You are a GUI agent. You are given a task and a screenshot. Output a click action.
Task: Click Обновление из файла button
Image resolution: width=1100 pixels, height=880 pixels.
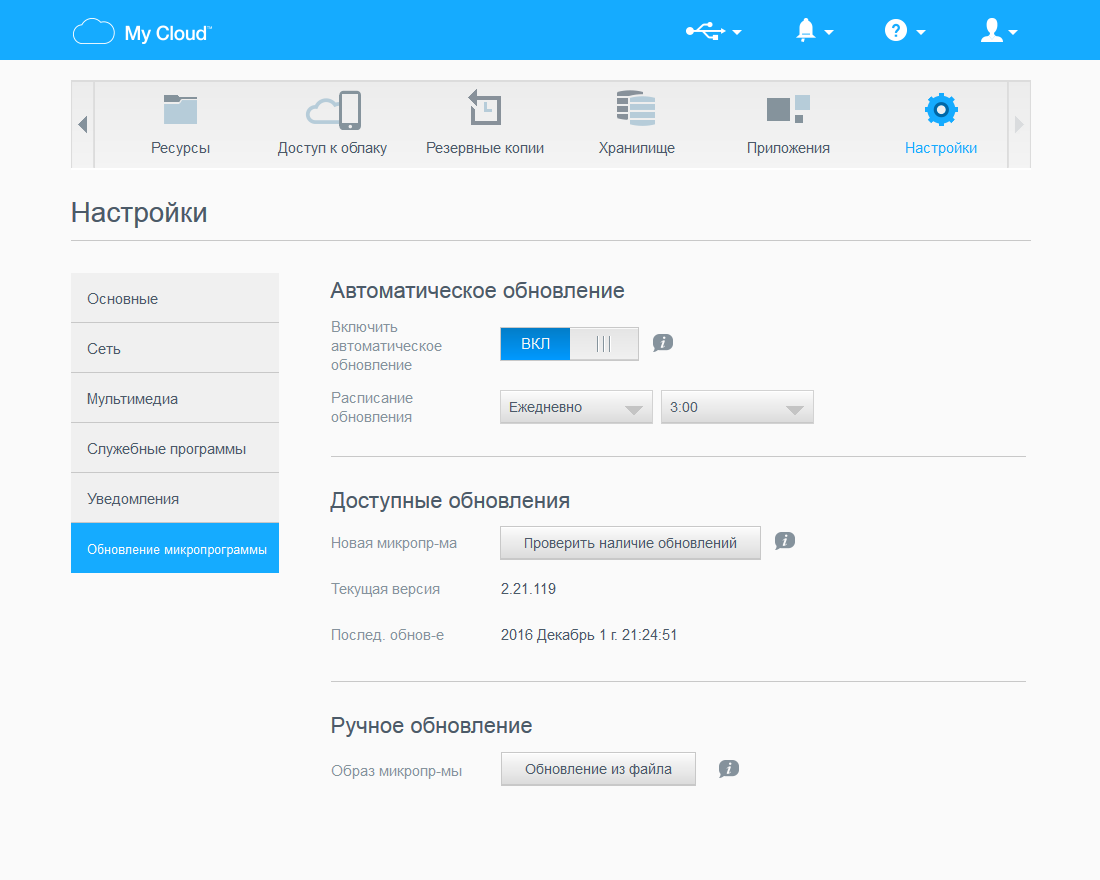pyautogui.click(x=598, y=769)
